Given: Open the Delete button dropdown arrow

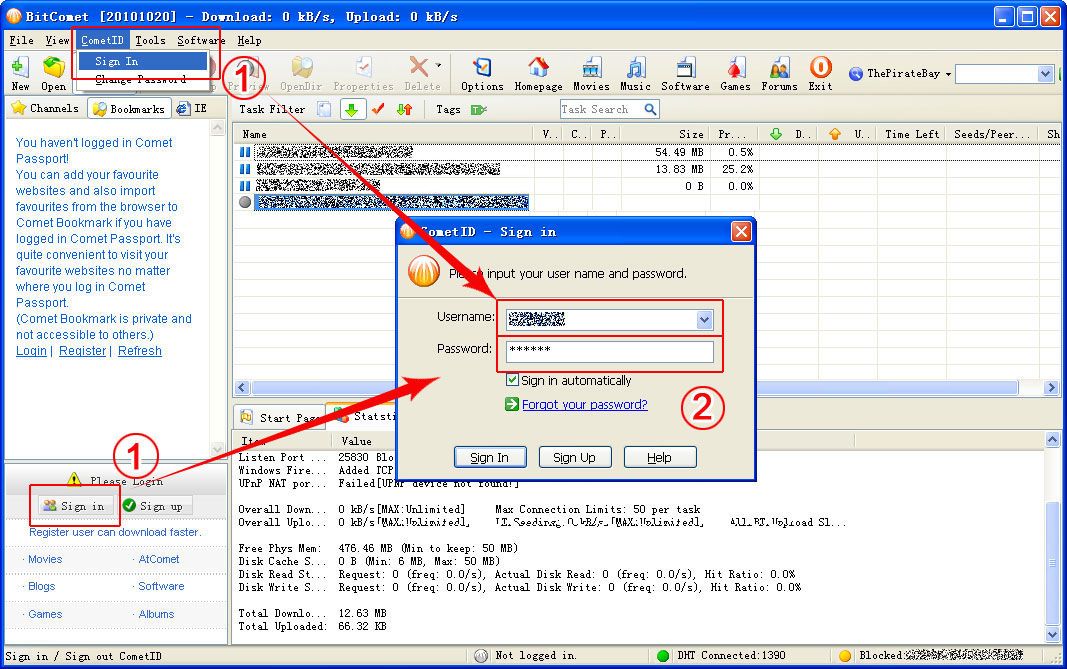Looking at the screenshot, I should [x=438, y=65].
